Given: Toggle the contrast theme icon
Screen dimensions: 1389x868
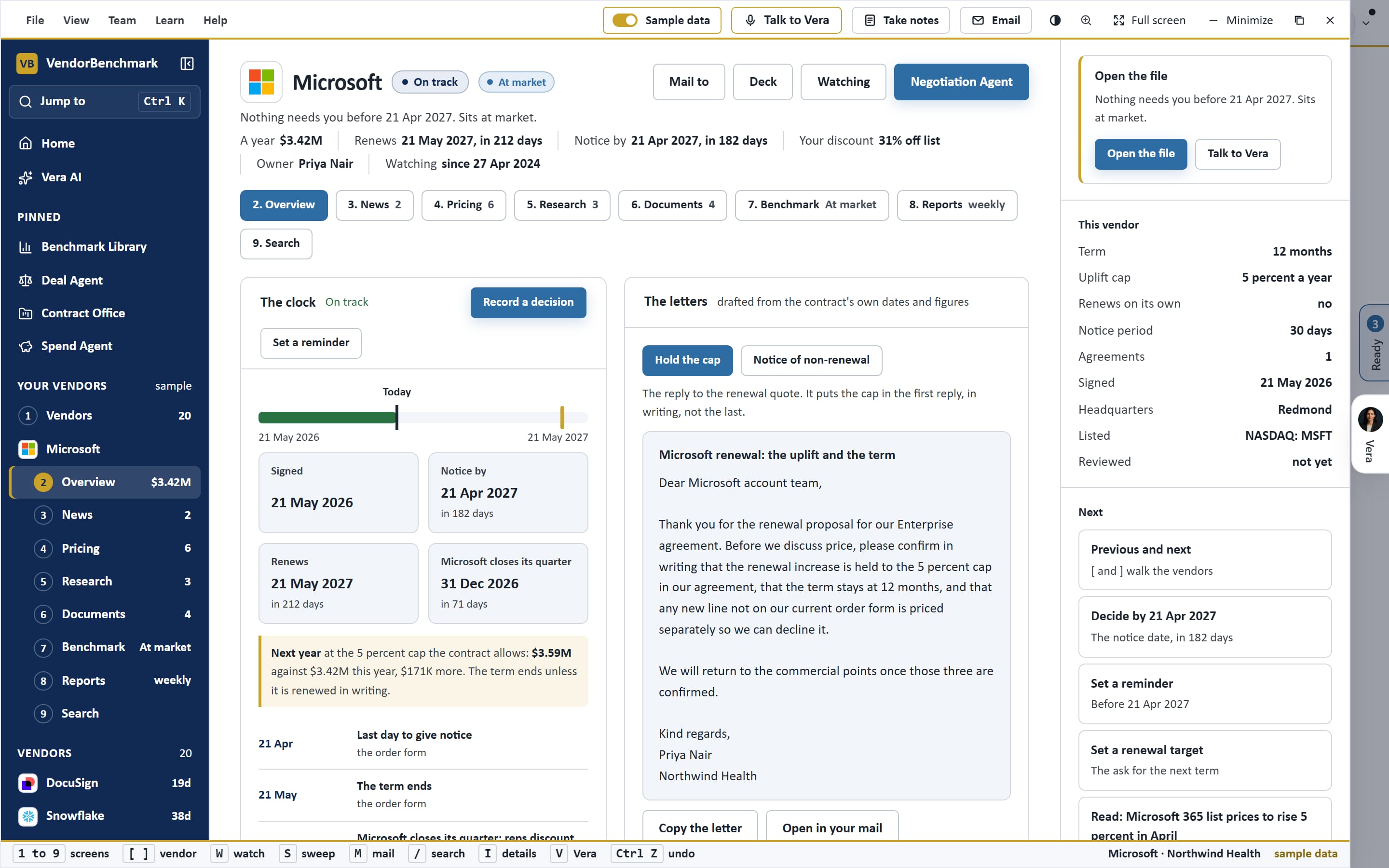Looking at the screenshot, I should click(1055, 20).
